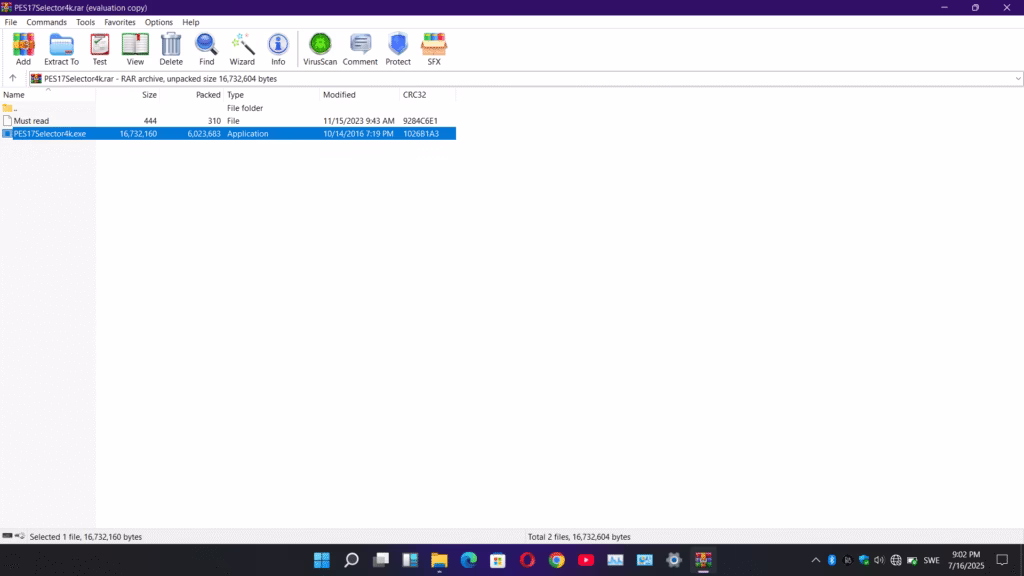The height and width of the screenshot is (576, 1024).
Task: Run the Test archive tool
Action: (99, 49)
